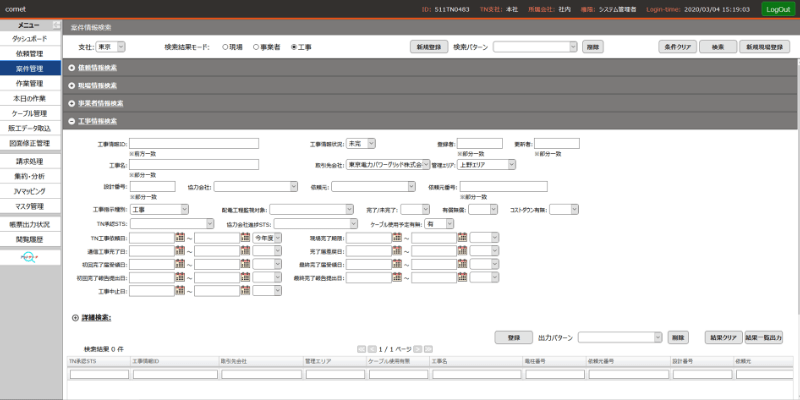Viewport: 800px width, 400px height.
Task: Open start-date calendar for 最終完了届受領日
Action: 397,264
